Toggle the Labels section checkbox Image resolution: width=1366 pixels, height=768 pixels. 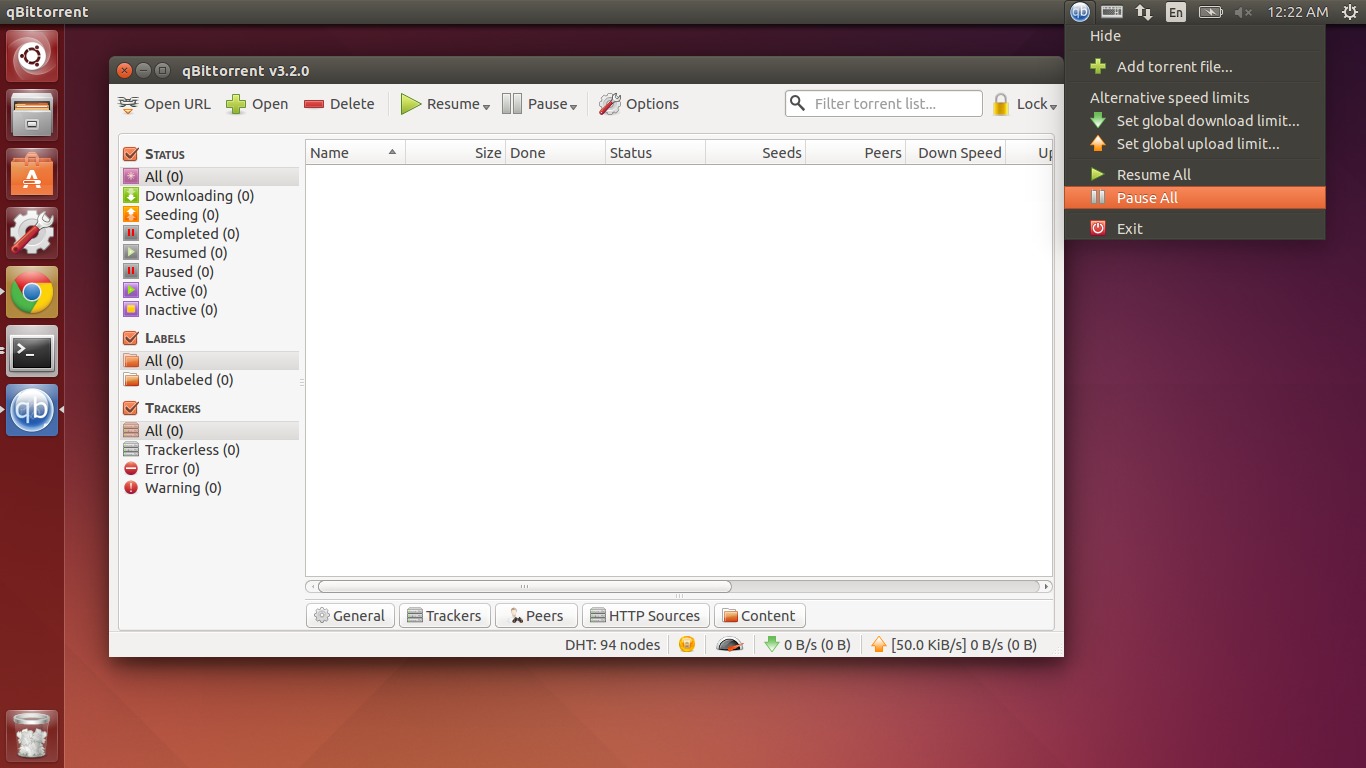point(131,338)
